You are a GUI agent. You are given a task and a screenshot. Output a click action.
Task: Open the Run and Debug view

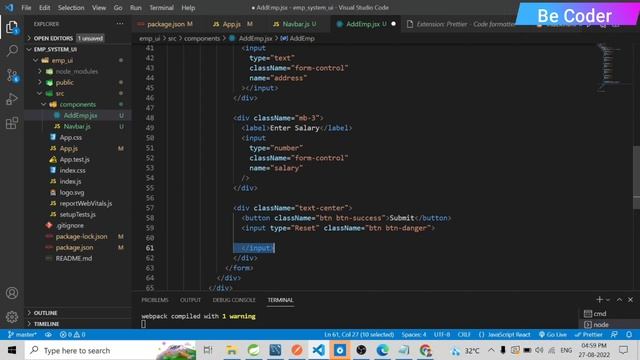click(12, 99)
